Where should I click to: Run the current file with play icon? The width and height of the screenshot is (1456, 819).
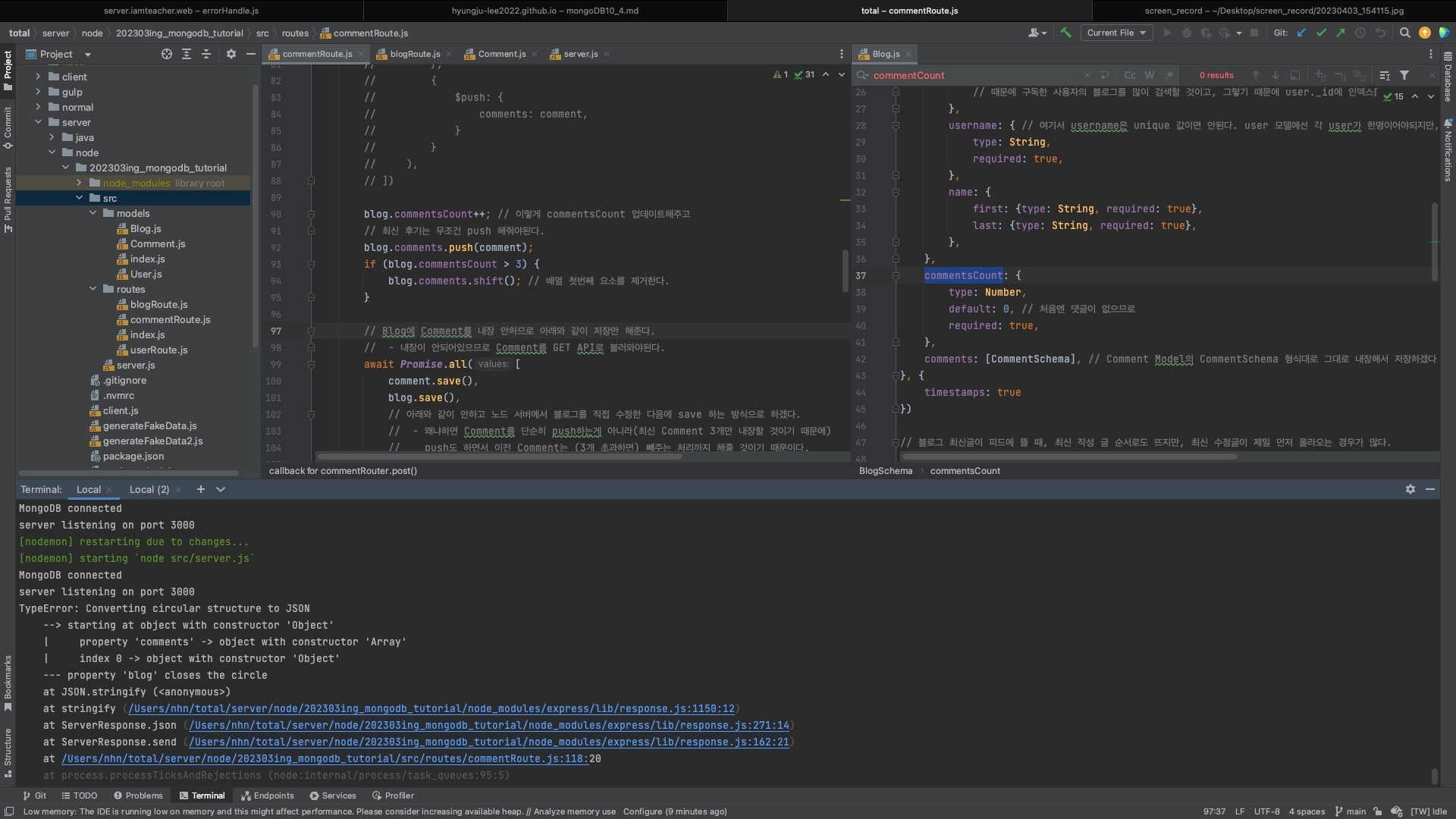pos(1167,33)
